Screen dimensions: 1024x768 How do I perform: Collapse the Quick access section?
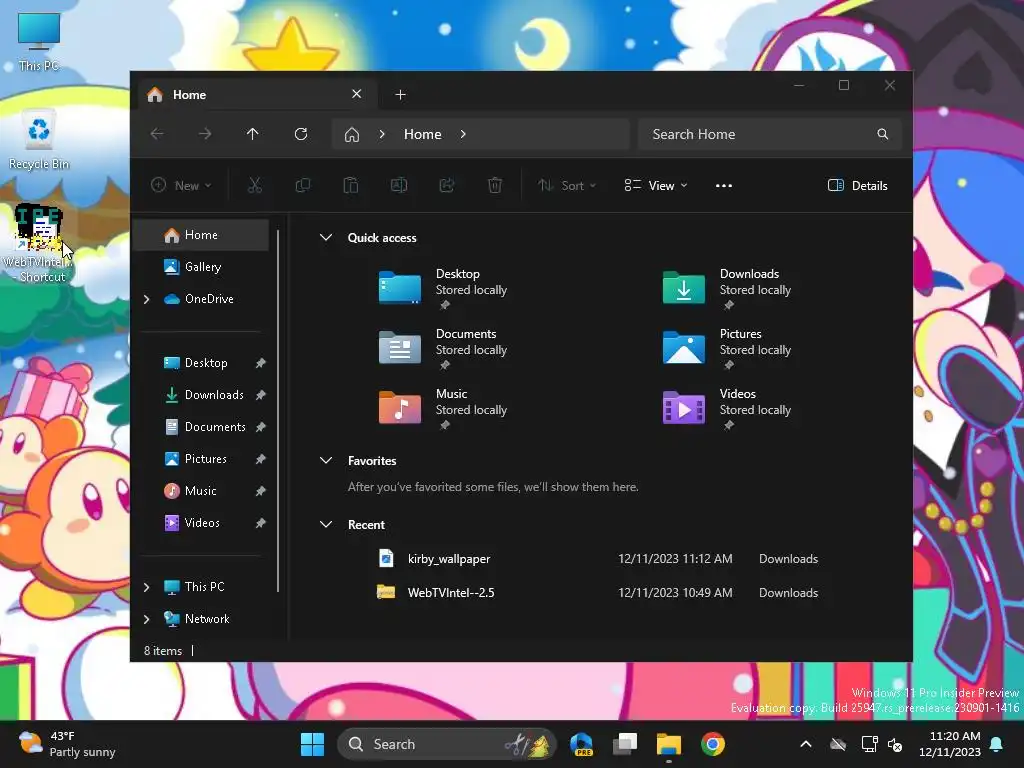[x=326, y=238]
